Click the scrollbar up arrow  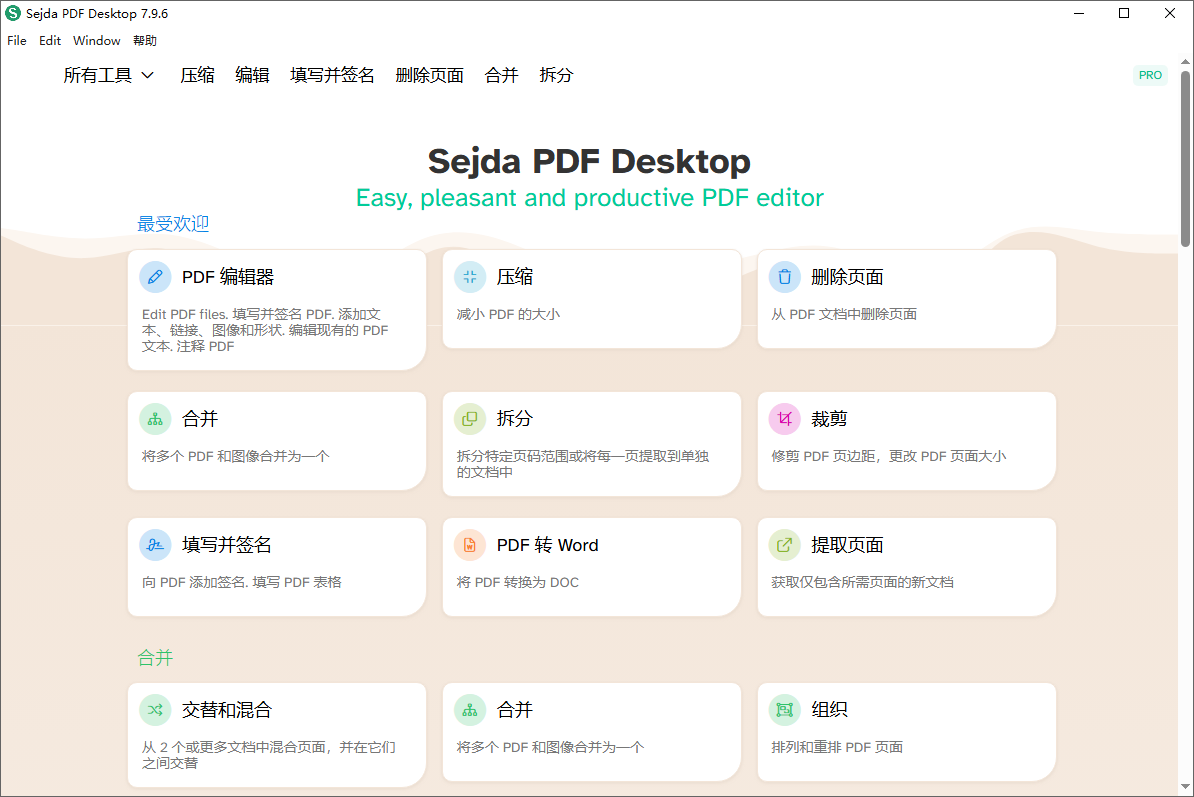click(1186, 62)
